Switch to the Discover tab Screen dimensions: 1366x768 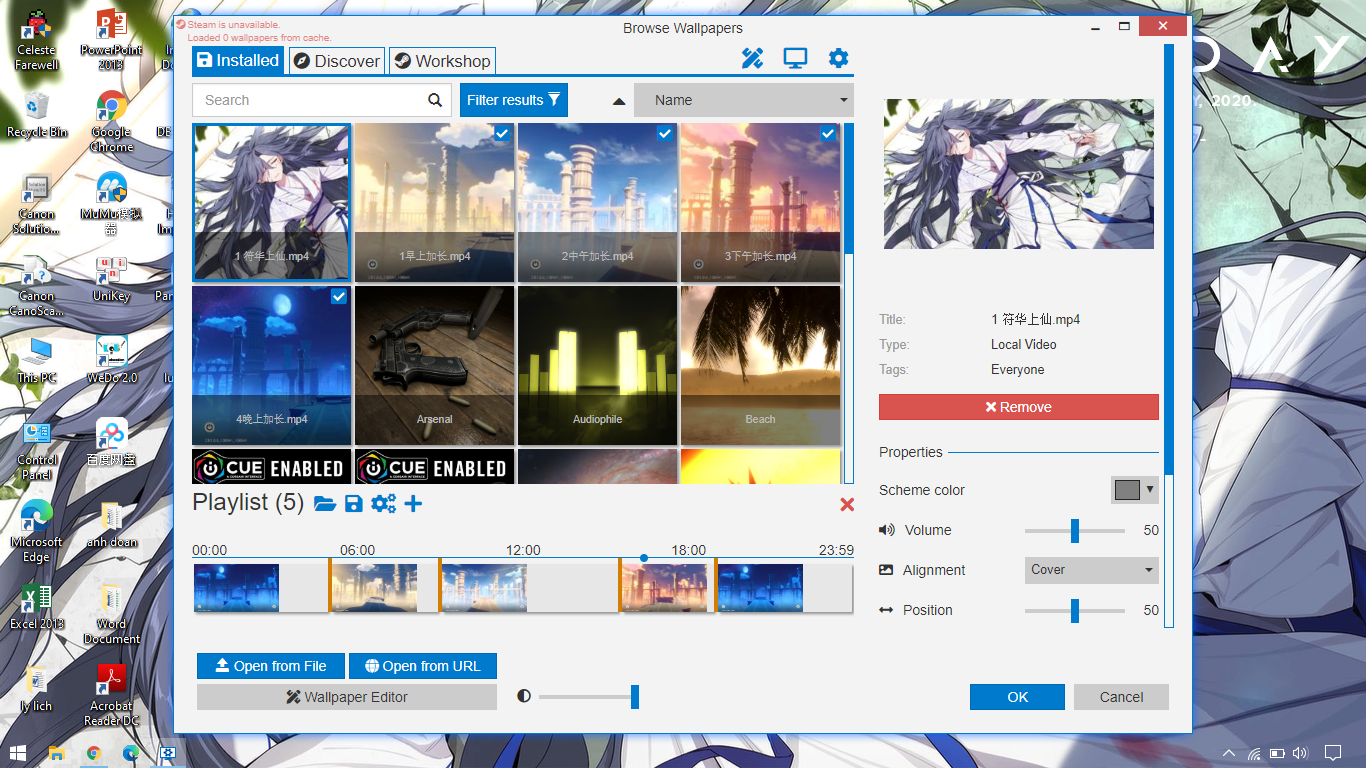pos(336,60)
